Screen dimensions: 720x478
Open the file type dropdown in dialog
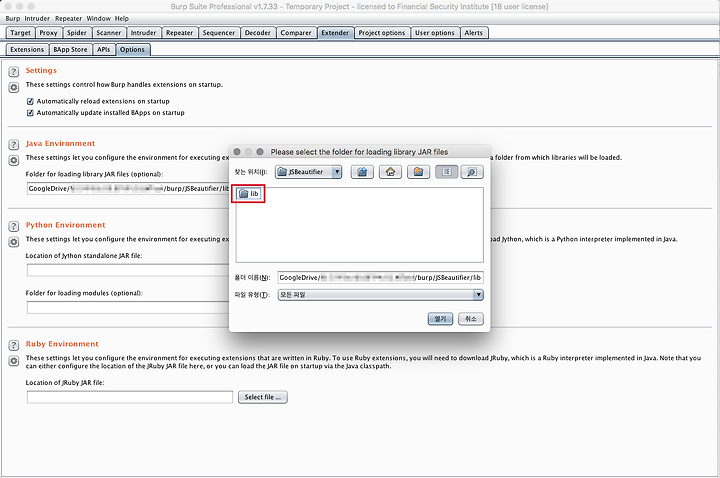click(x=381, y=295)
